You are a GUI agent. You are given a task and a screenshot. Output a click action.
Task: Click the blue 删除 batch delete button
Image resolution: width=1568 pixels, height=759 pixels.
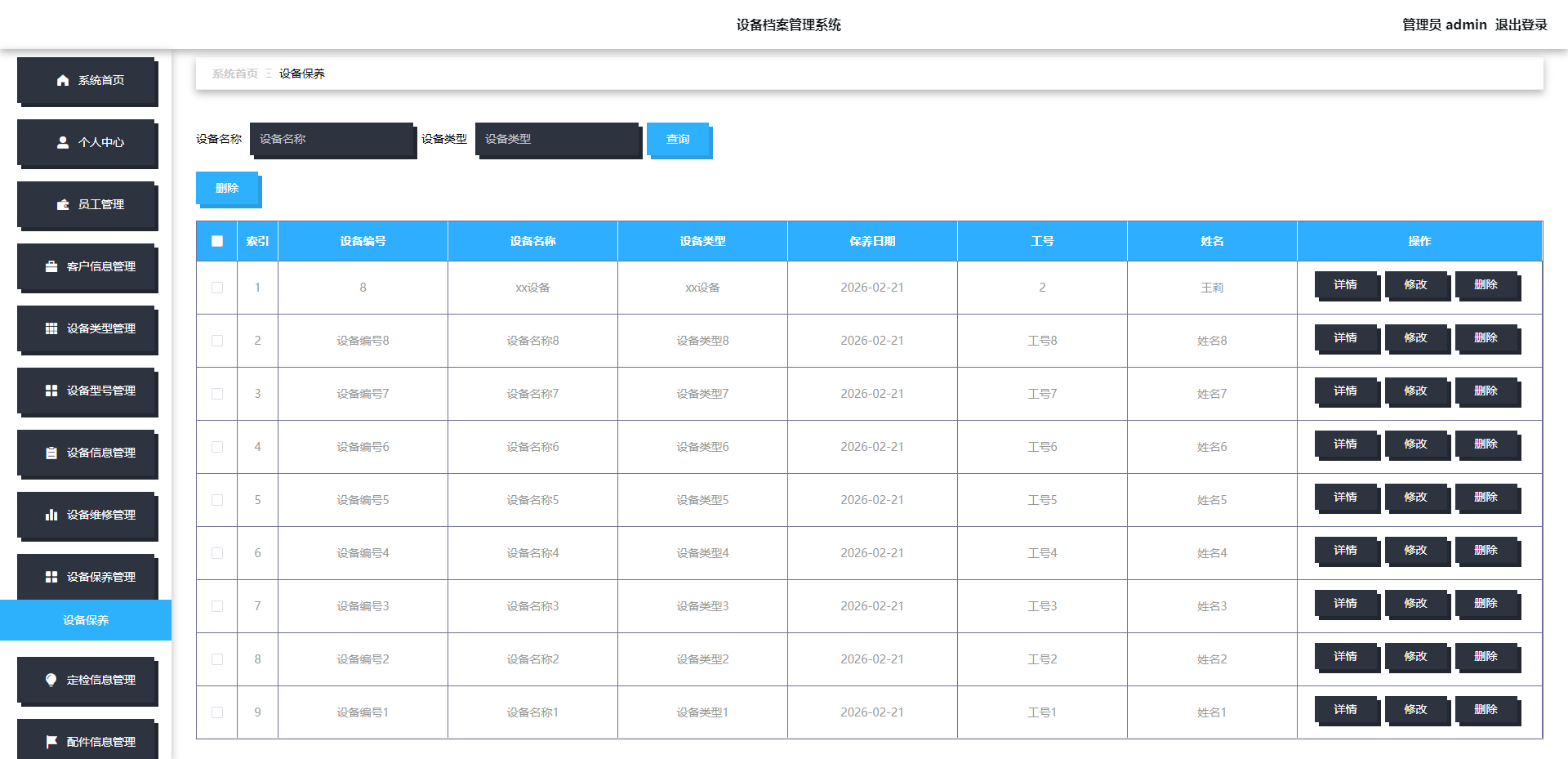point(229,190)
